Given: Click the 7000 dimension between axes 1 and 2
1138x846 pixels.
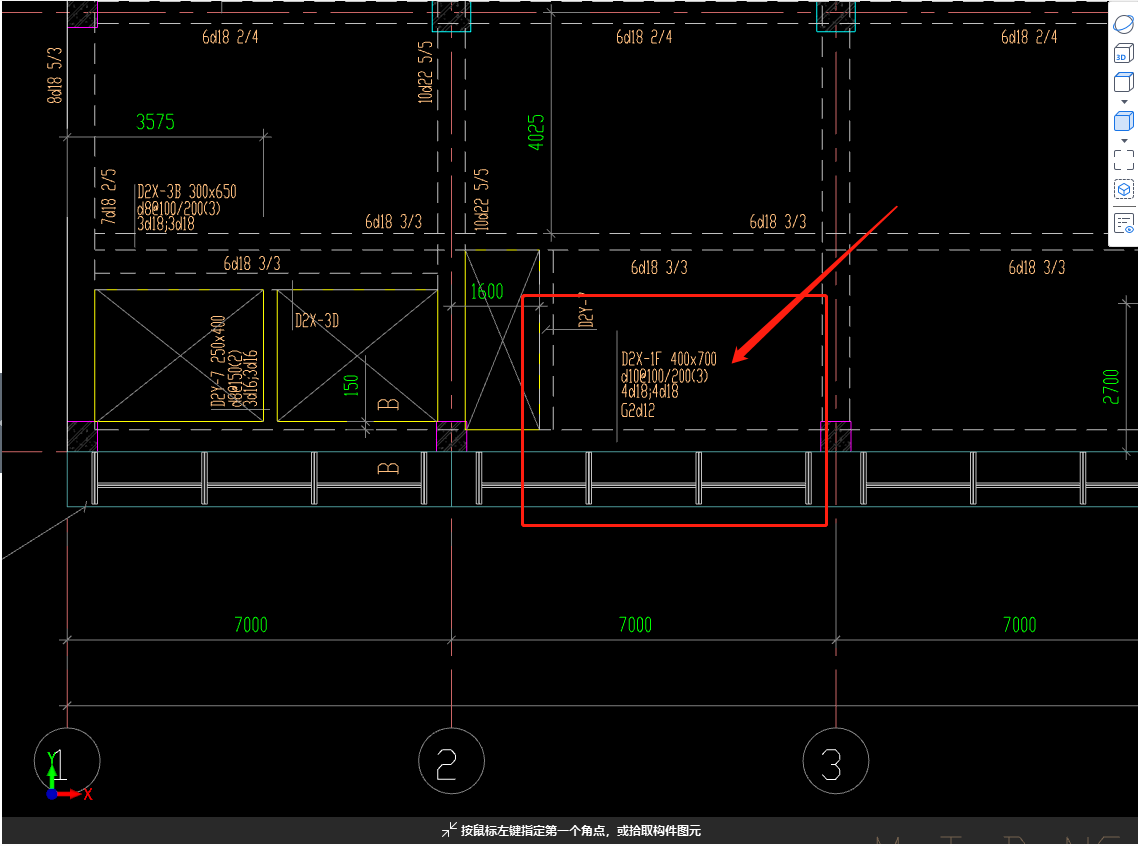Looking at the screenshot, I should pyautogui.click(x=250, y=625).
